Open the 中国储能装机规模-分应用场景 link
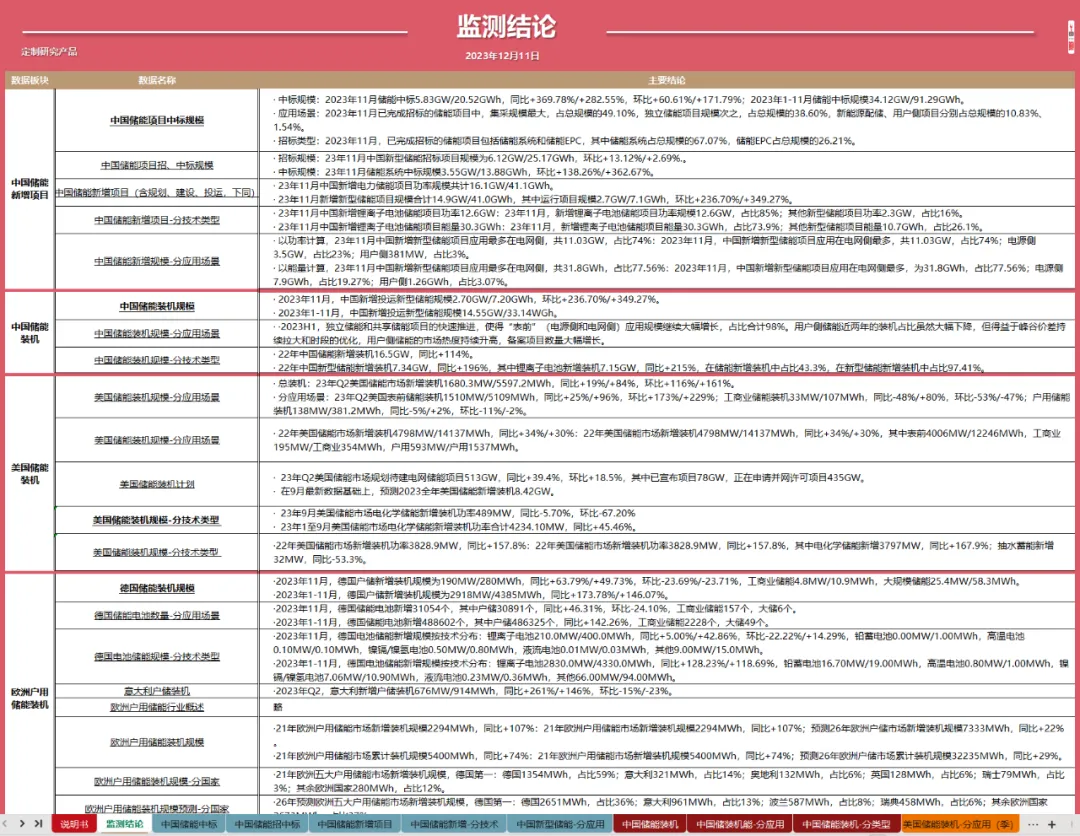The image size is (1080, 836). tap(157, 333)
